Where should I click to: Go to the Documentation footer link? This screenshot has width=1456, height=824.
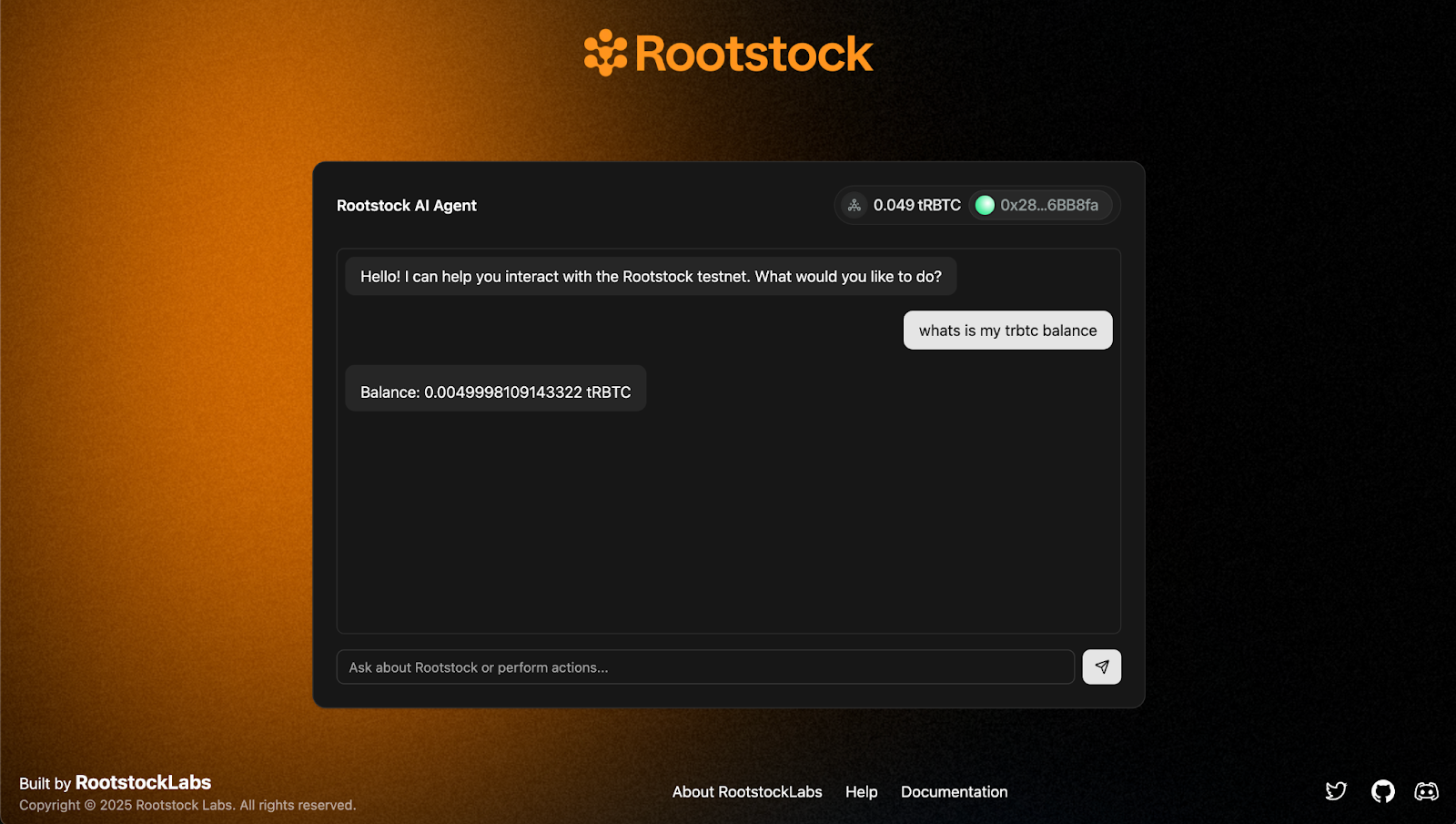954,792
